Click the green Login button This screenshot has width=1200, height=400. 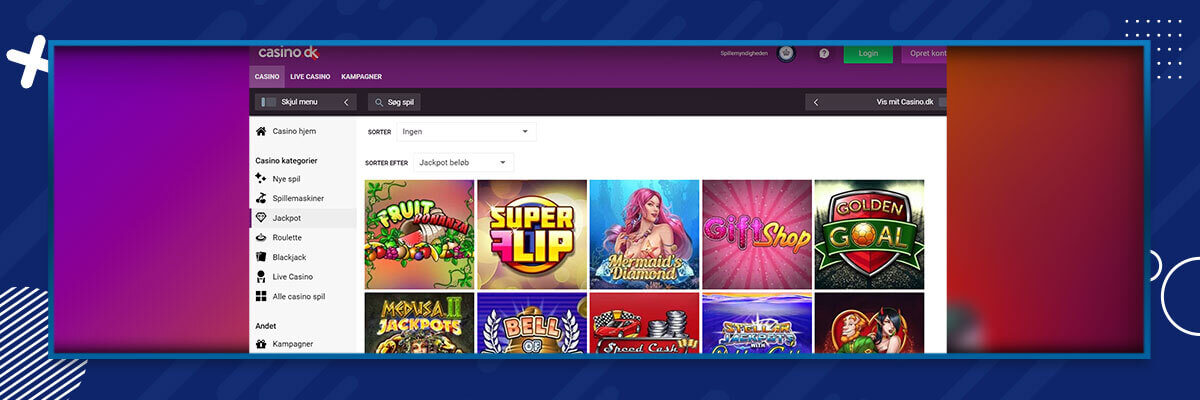[868, 53]
